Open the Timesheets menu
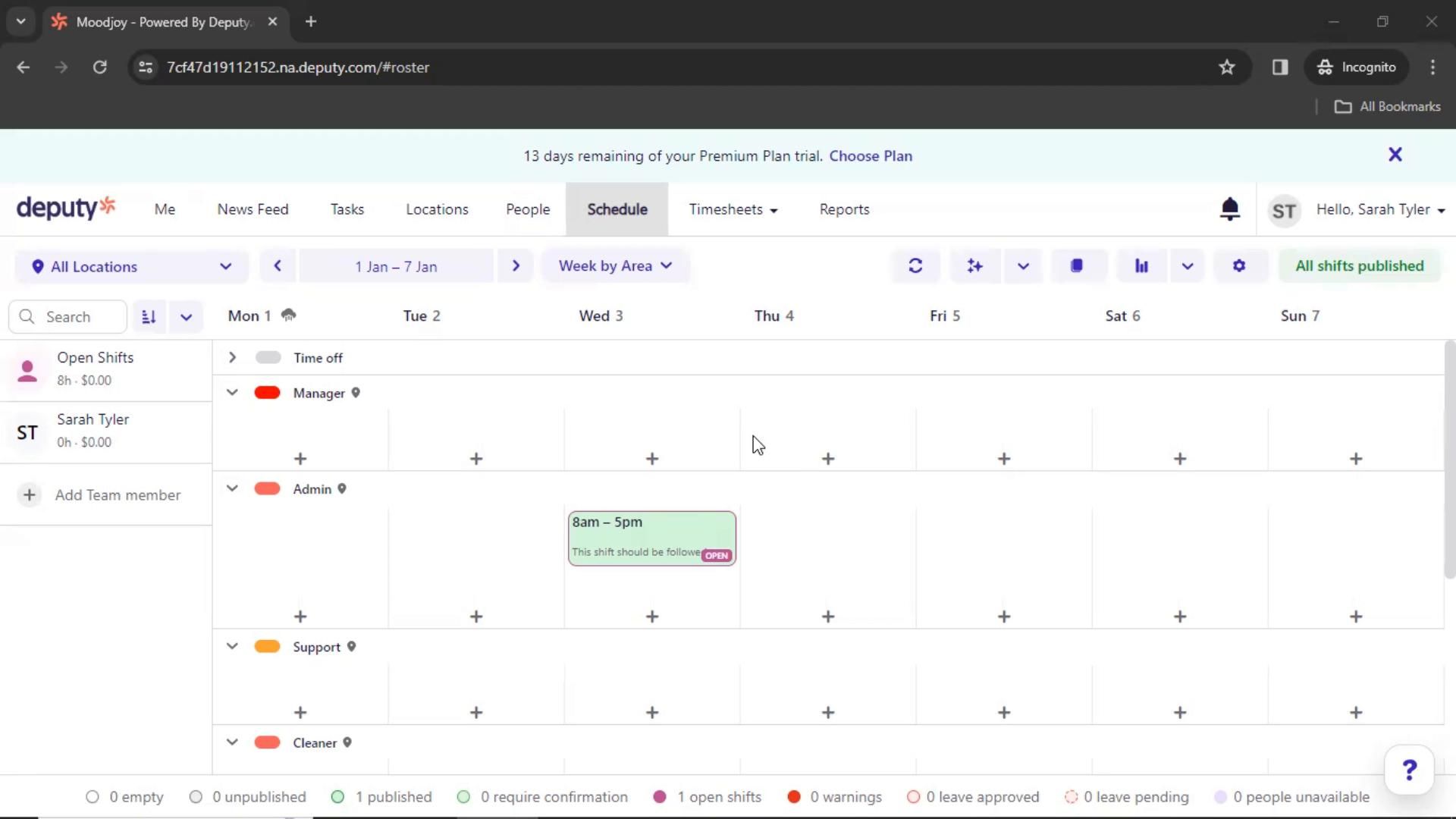This screenshot has width=1456, height=819. click(733, 209)
